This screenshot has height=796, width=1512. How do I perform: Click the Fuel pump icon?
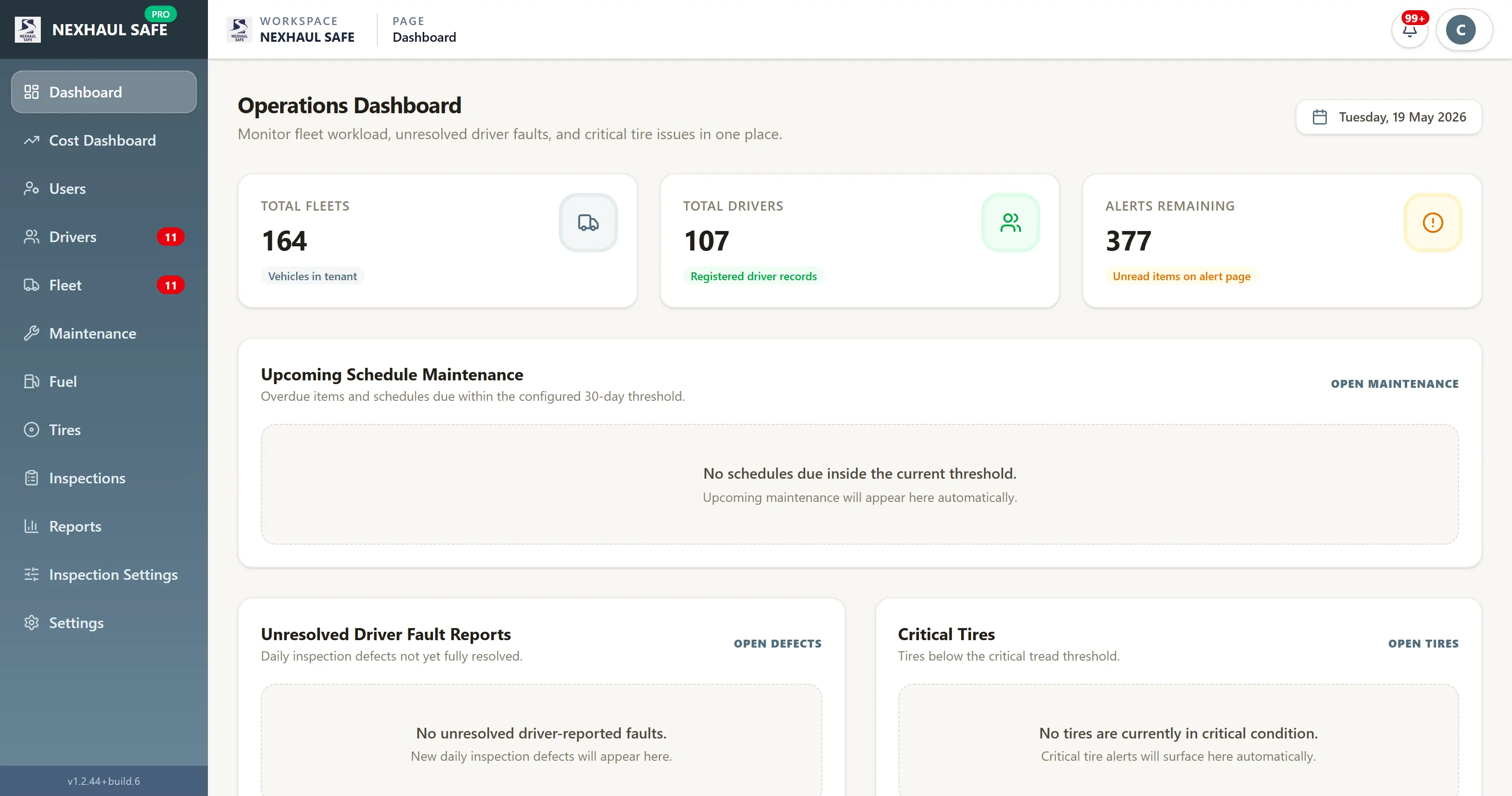coord(31,381)
